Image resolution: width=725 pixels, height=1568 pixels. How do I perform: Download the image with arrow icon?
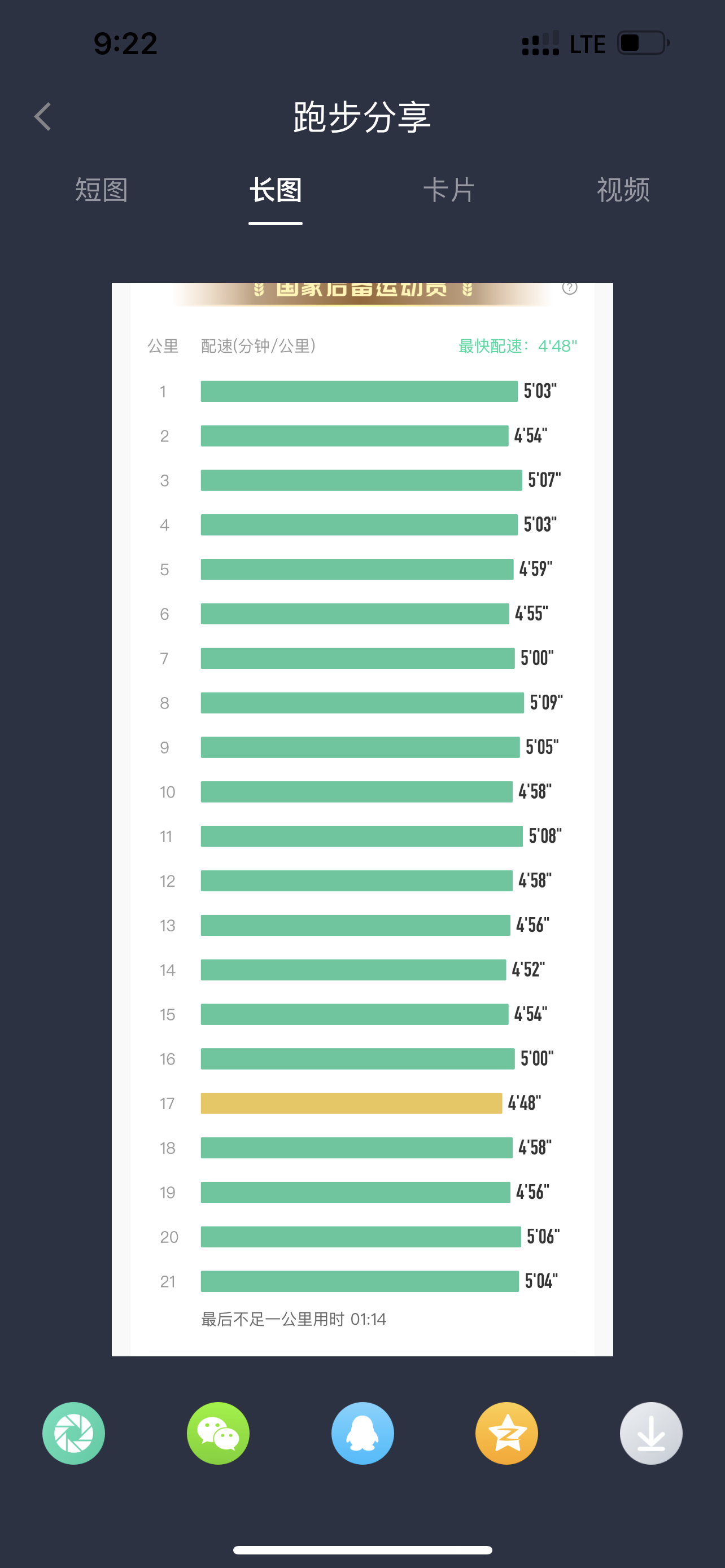point(650,1433)
